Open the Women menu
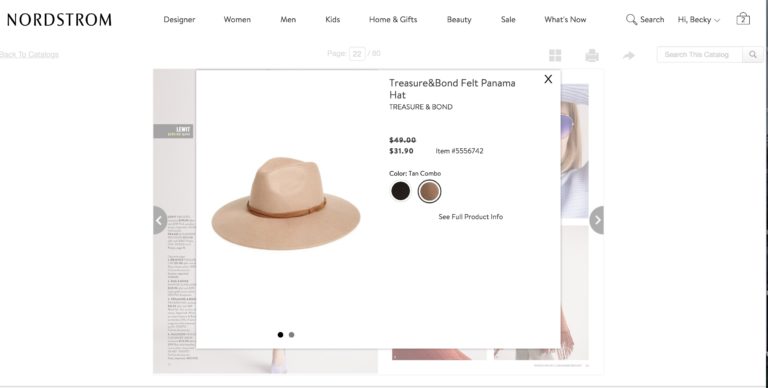Viewport: 768px width, 388px height. tap(237, 20)
